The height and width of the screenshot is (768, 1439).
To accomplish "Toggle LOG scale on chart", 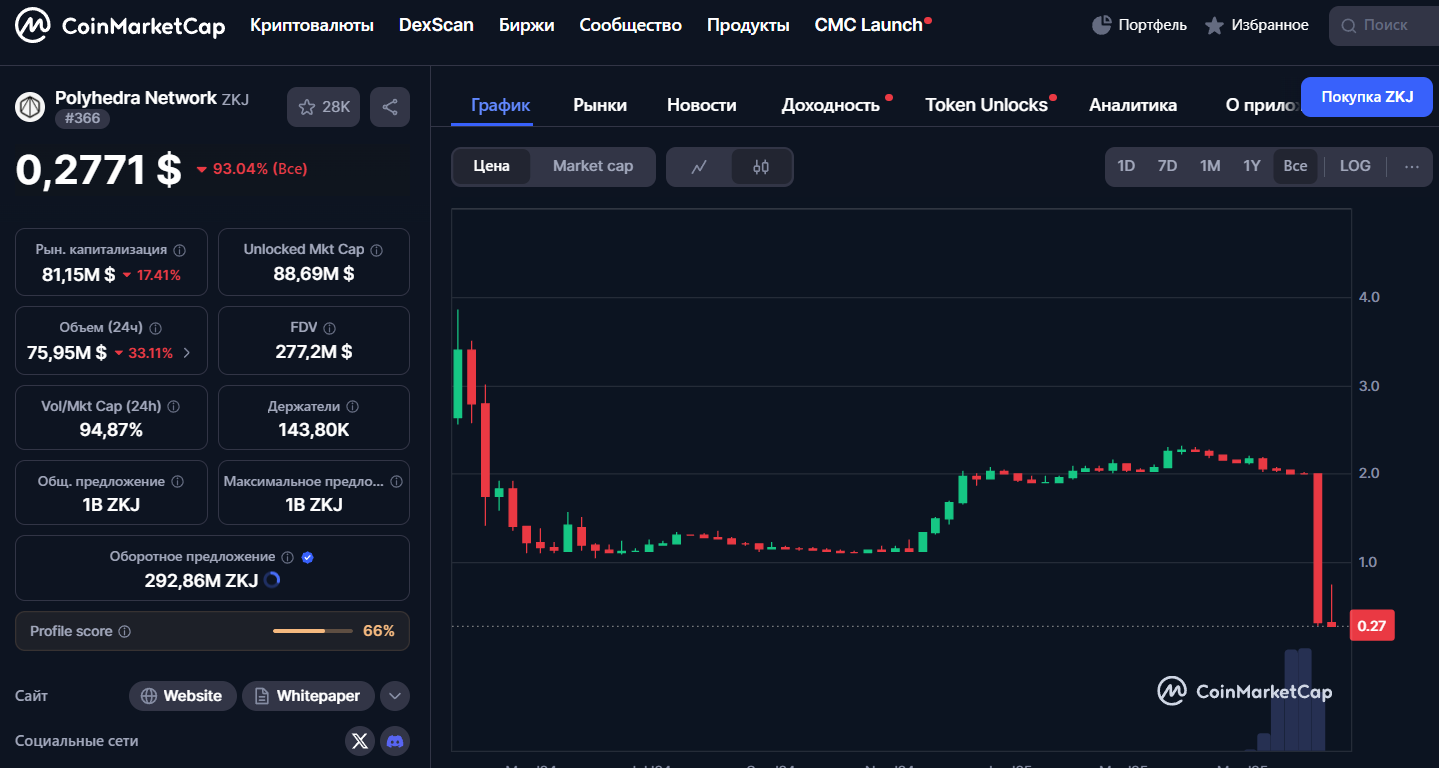I will (x=1355, y=166).
